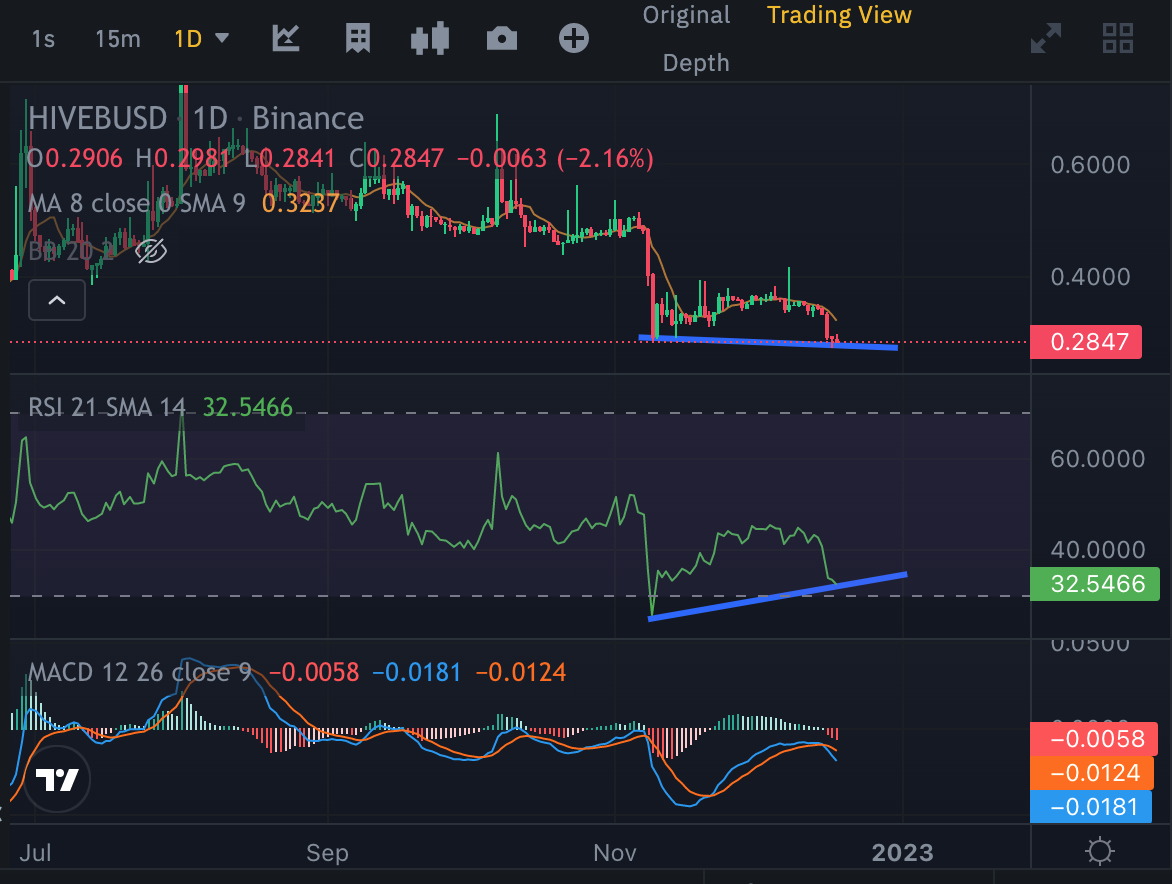
Task: Take a chart snapshot with camera icon
Action: point(502,38)
